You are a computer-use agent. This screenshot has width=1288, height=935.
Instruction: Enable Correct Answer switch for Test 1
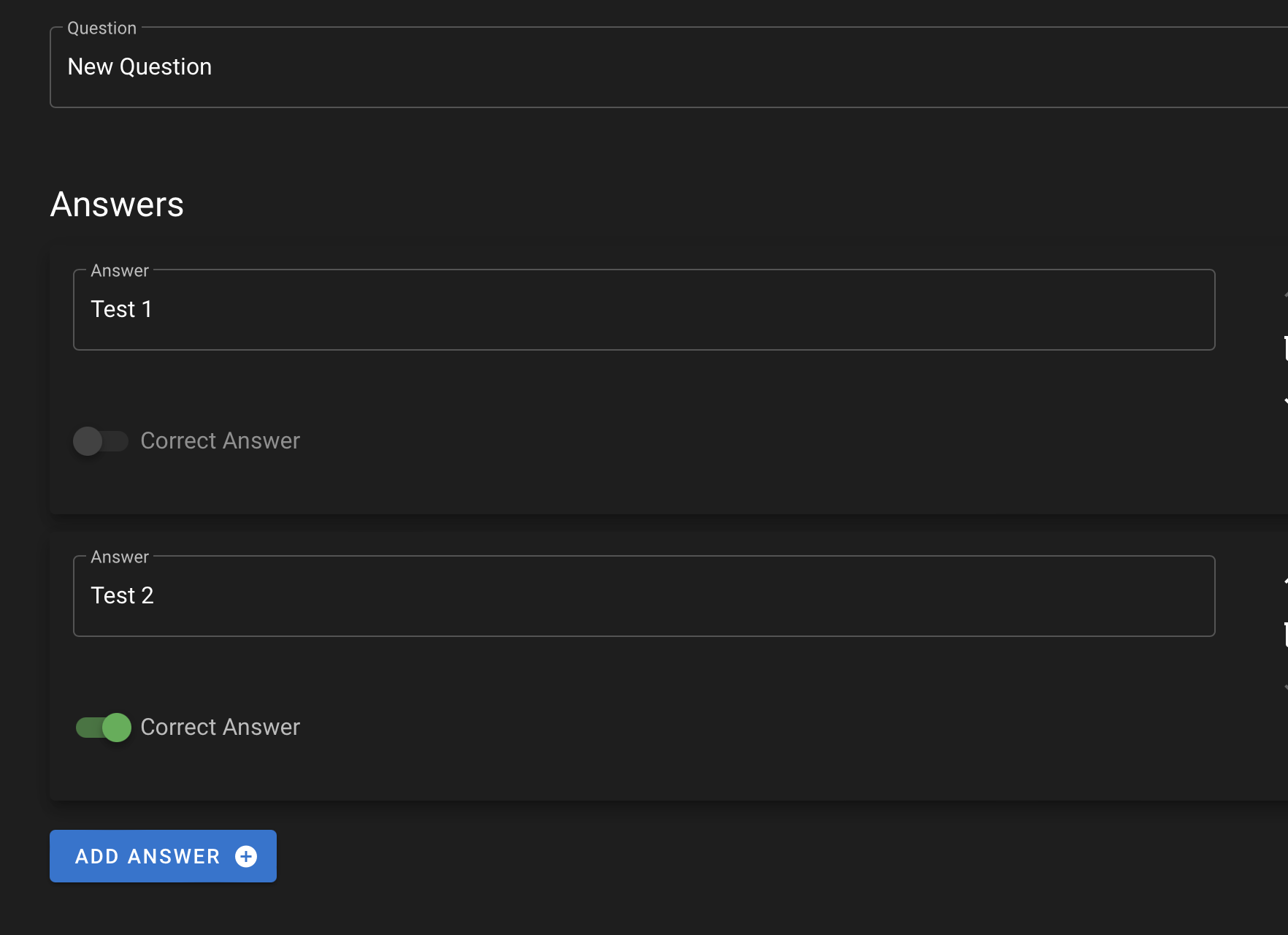tap(101, 441)
